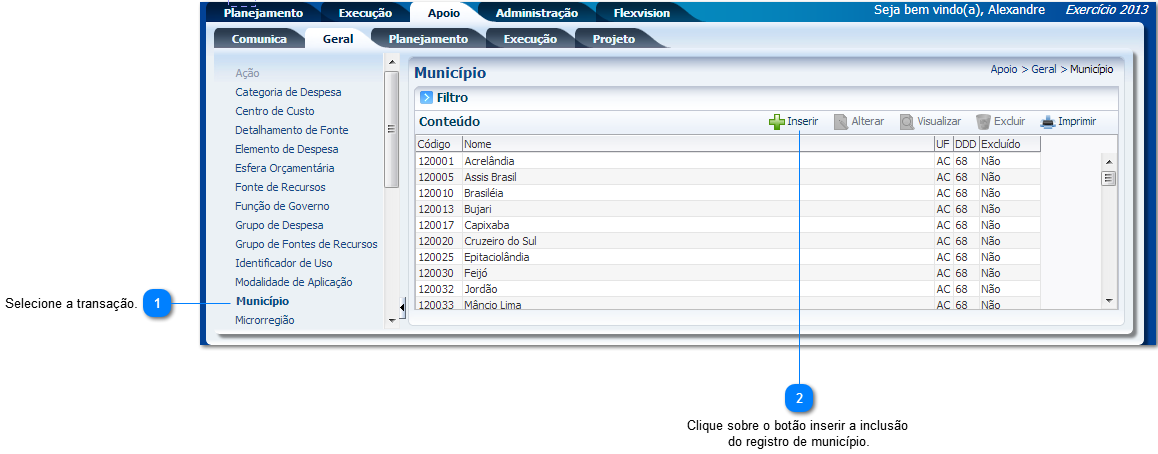This screenshot has height=454, width=1158.
Task: Open Centro de Custo in the sidebar
Action: (x=275, y=111)
